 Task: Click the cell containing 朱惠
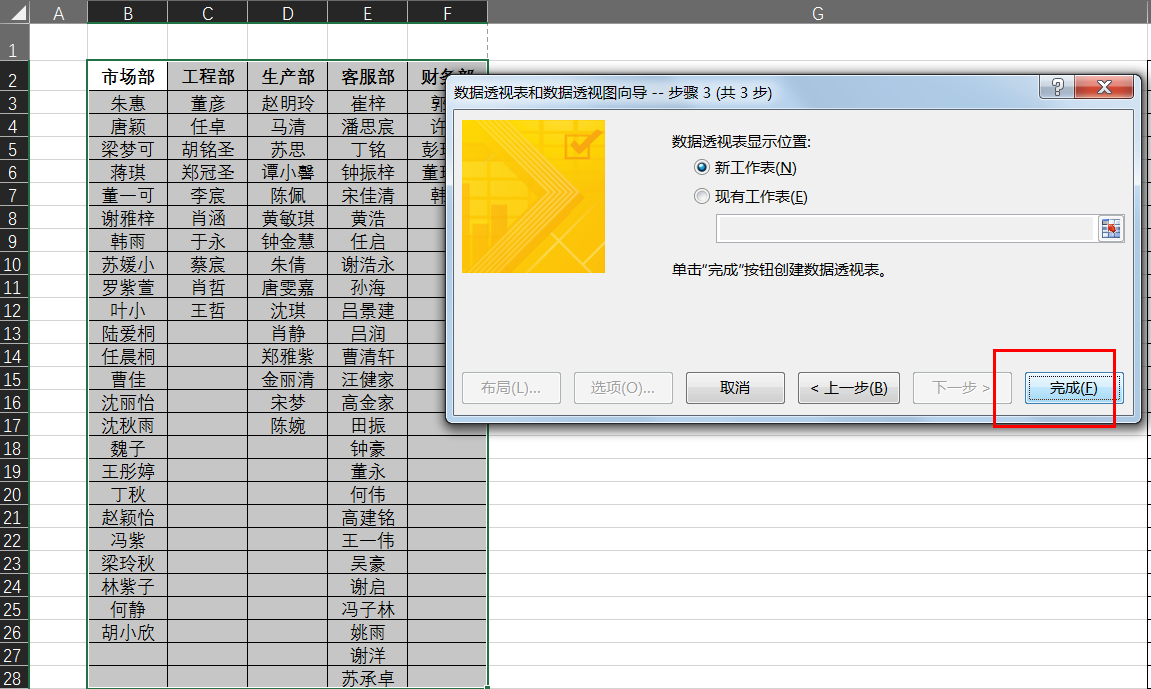pos(128,103)
